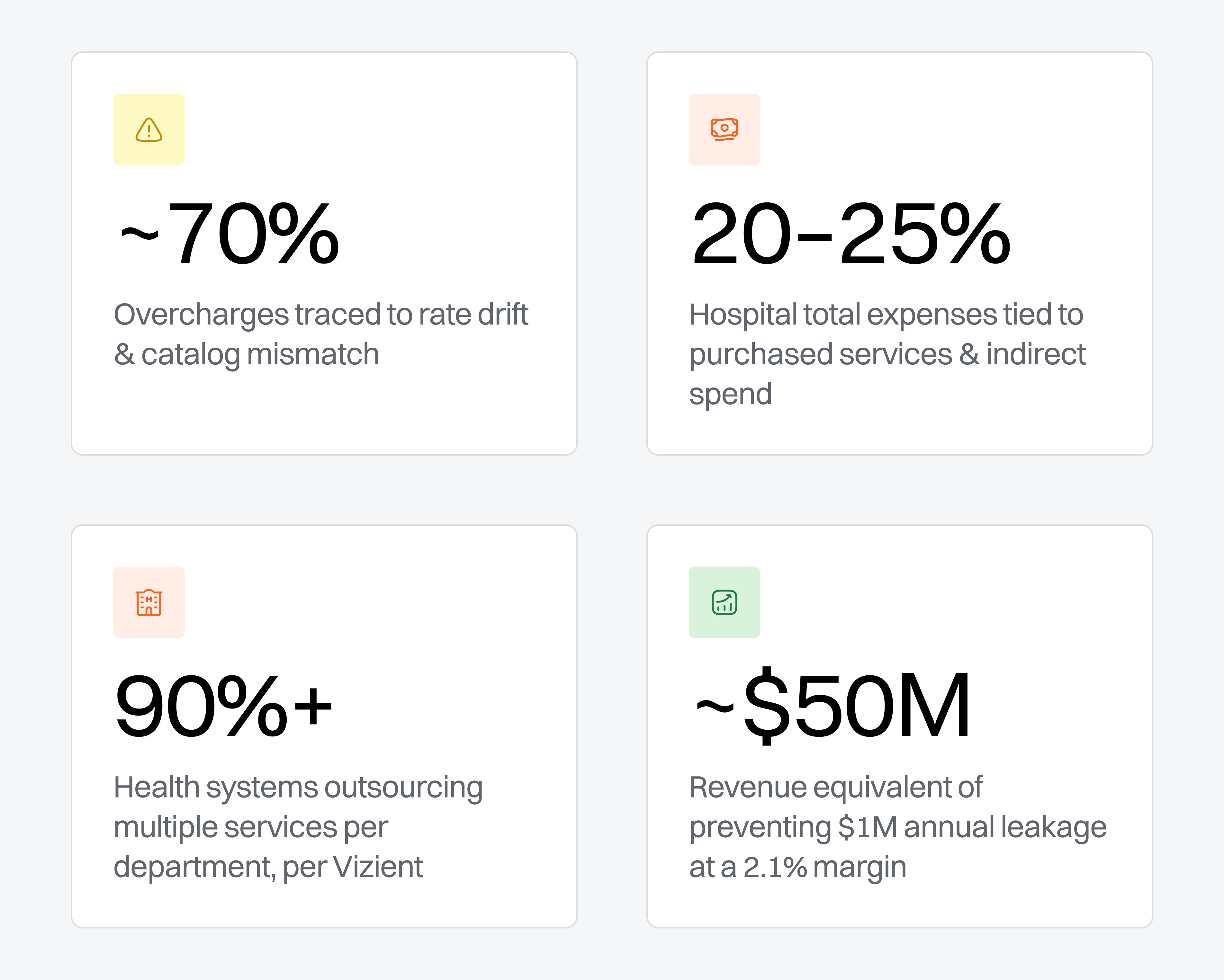This screenshot has width=1224, height=980.
Task: Click 'Hospital total expenses tied to' text
Action: click(886, 315)
